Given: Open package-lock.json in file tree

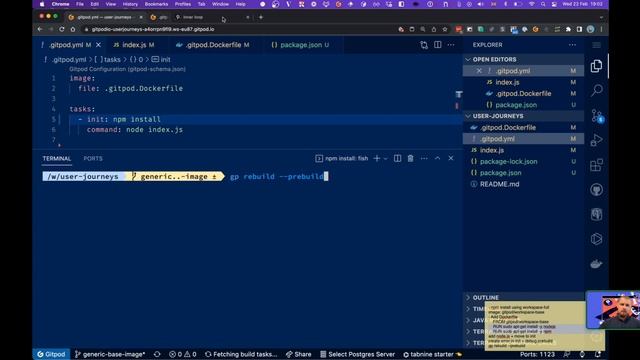Looking at the screenshot, I should coord(508,162).
